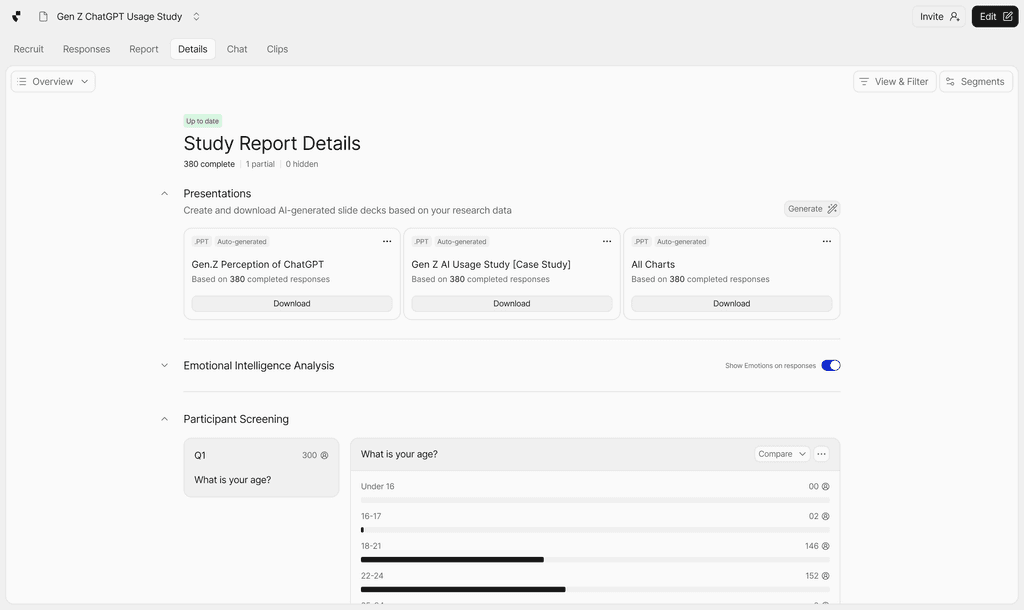
Task: Click the 380 complete count
Action: pyautogui.click(x=209, y=164)
